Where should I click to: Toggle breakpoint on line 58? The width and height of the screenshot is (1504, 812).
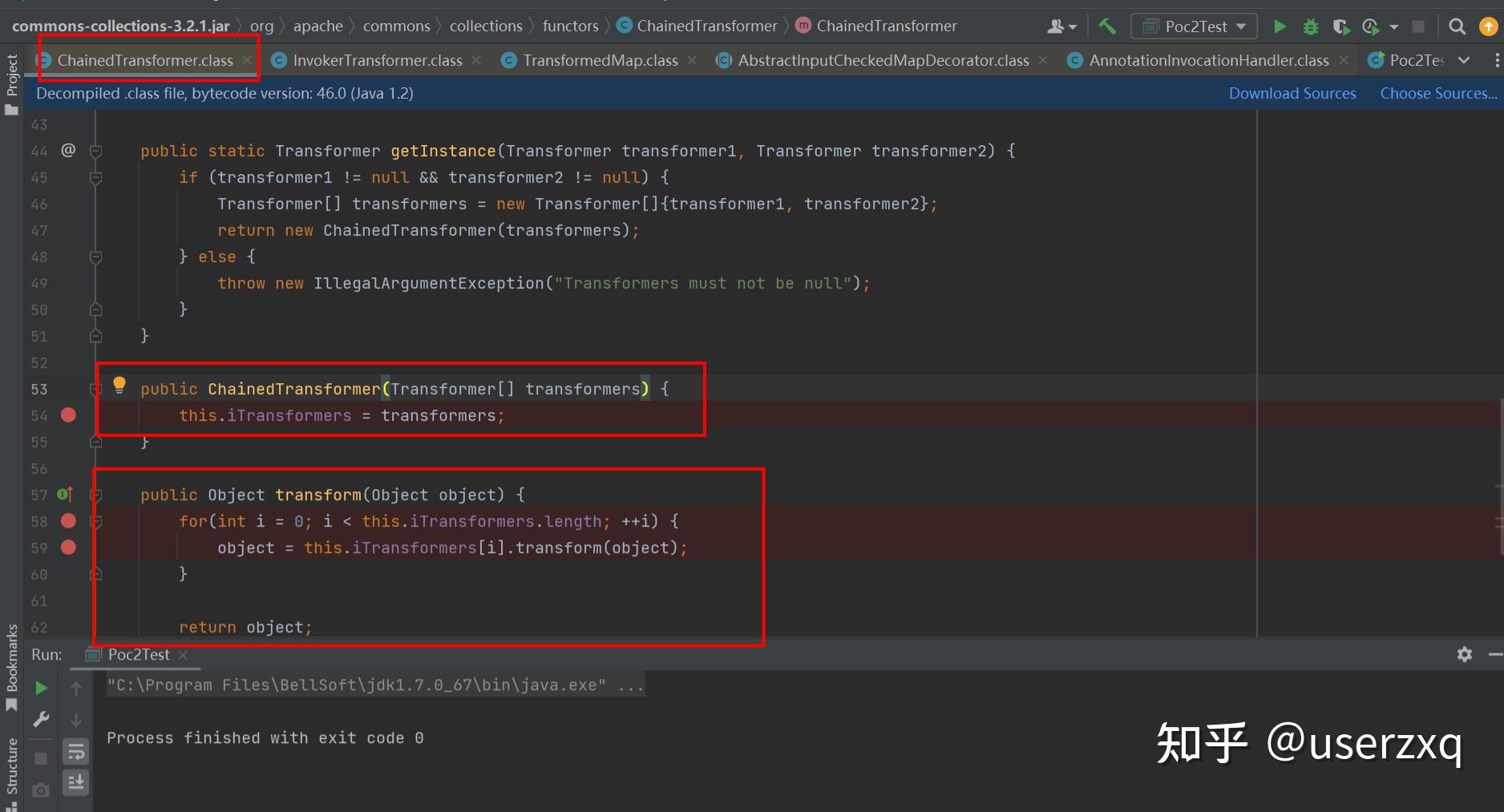coord(68,521)
